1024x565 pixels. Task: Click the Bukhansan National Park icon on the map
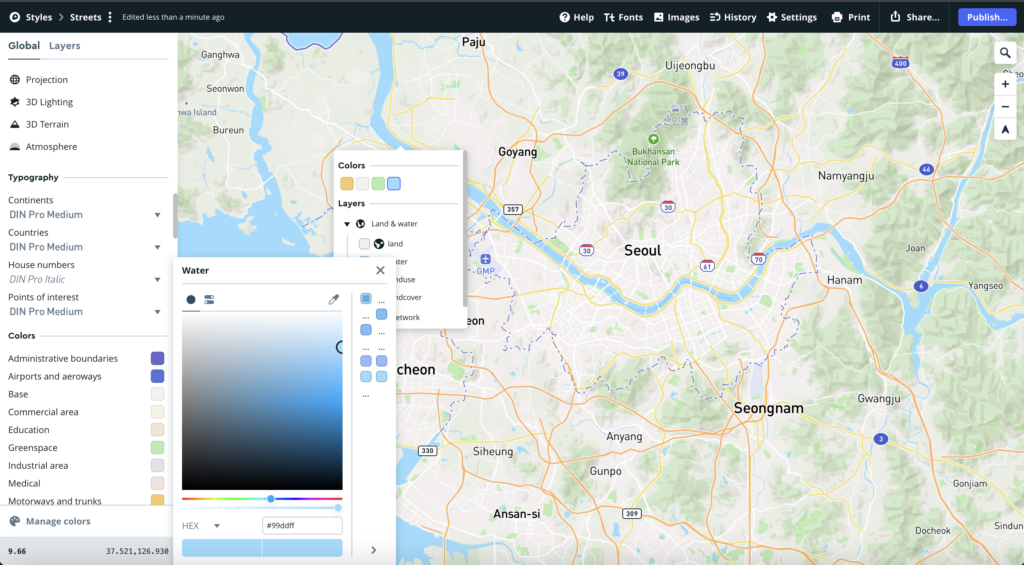pyautogui.click(x=653, y=139)
